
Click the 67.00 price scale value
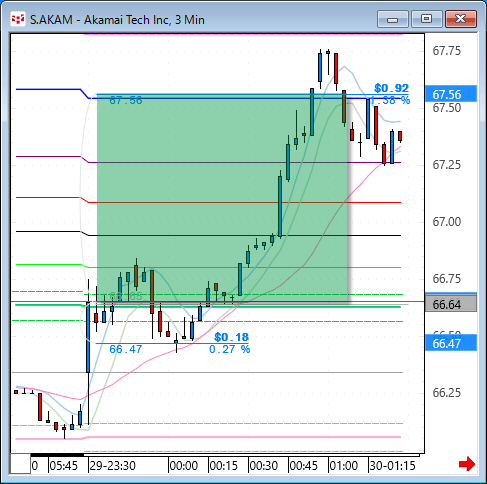tap(447, 222)
